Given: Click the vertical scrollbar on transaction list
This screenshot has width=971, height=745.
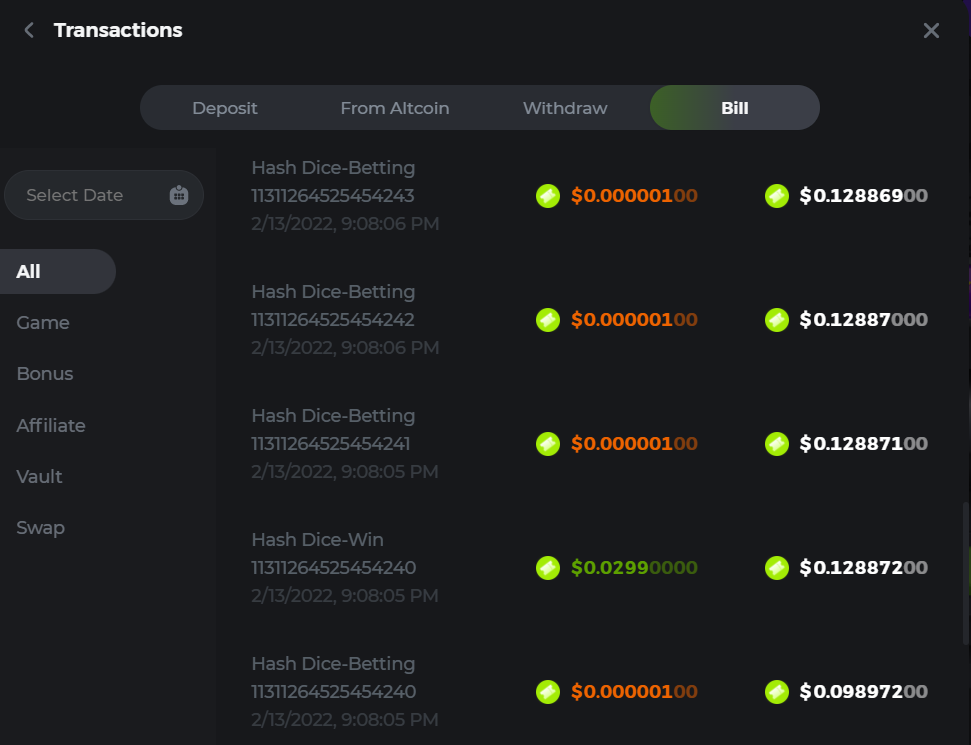Looking at the screenshot, I should point(965,573).
